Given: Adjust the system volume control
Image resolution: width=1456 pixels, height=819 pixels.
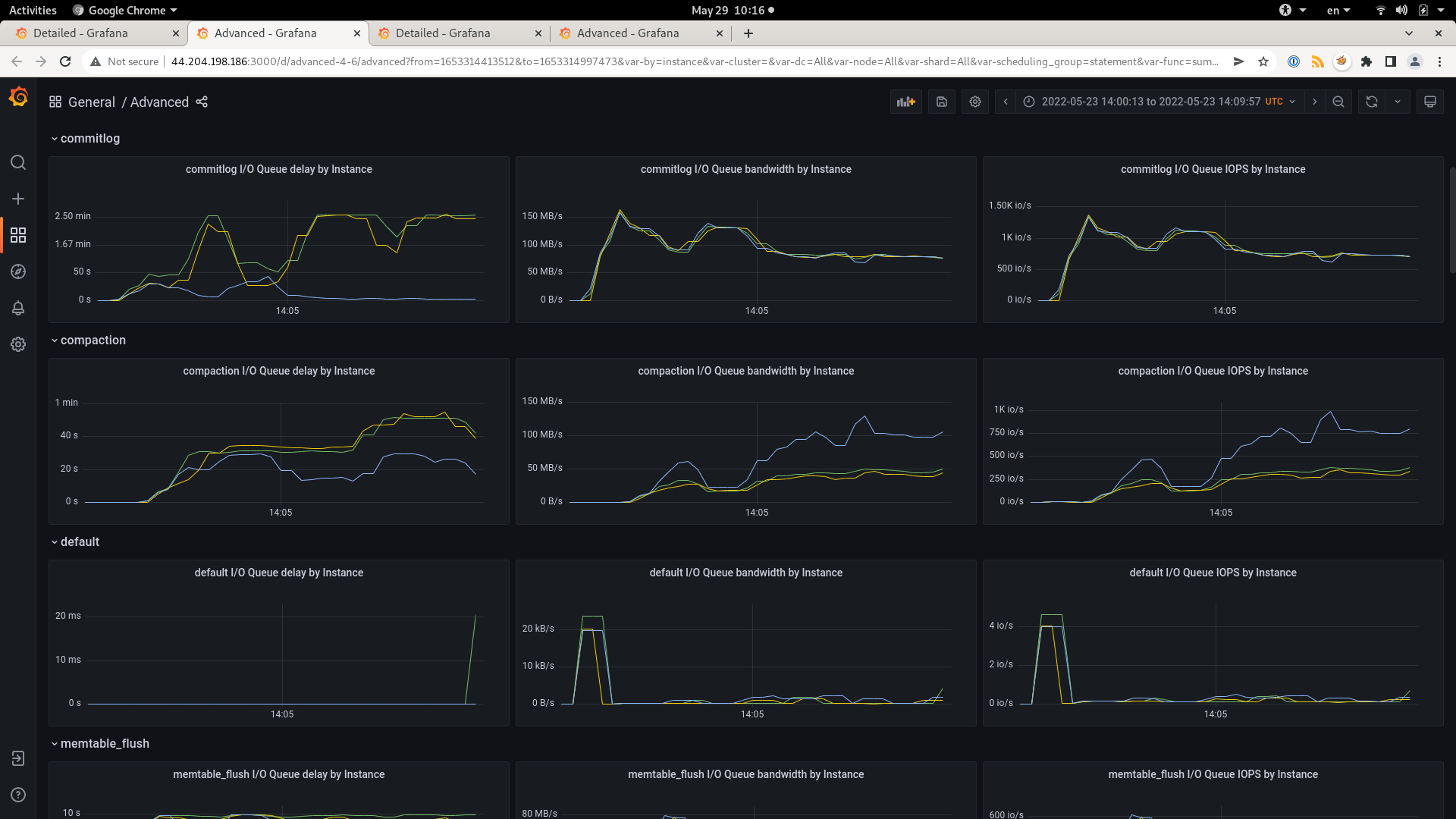Looking at the screenshot, I should (1400, 10).
